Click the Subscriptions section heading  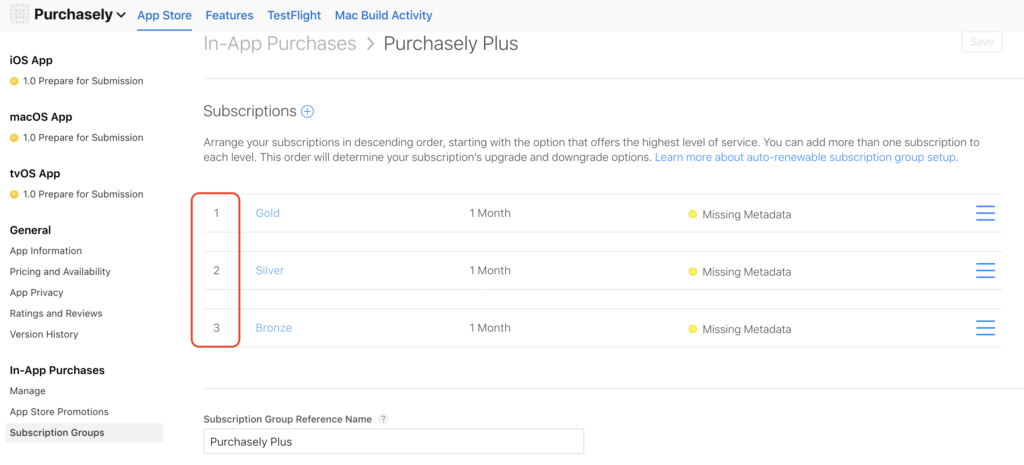[250, 111]
